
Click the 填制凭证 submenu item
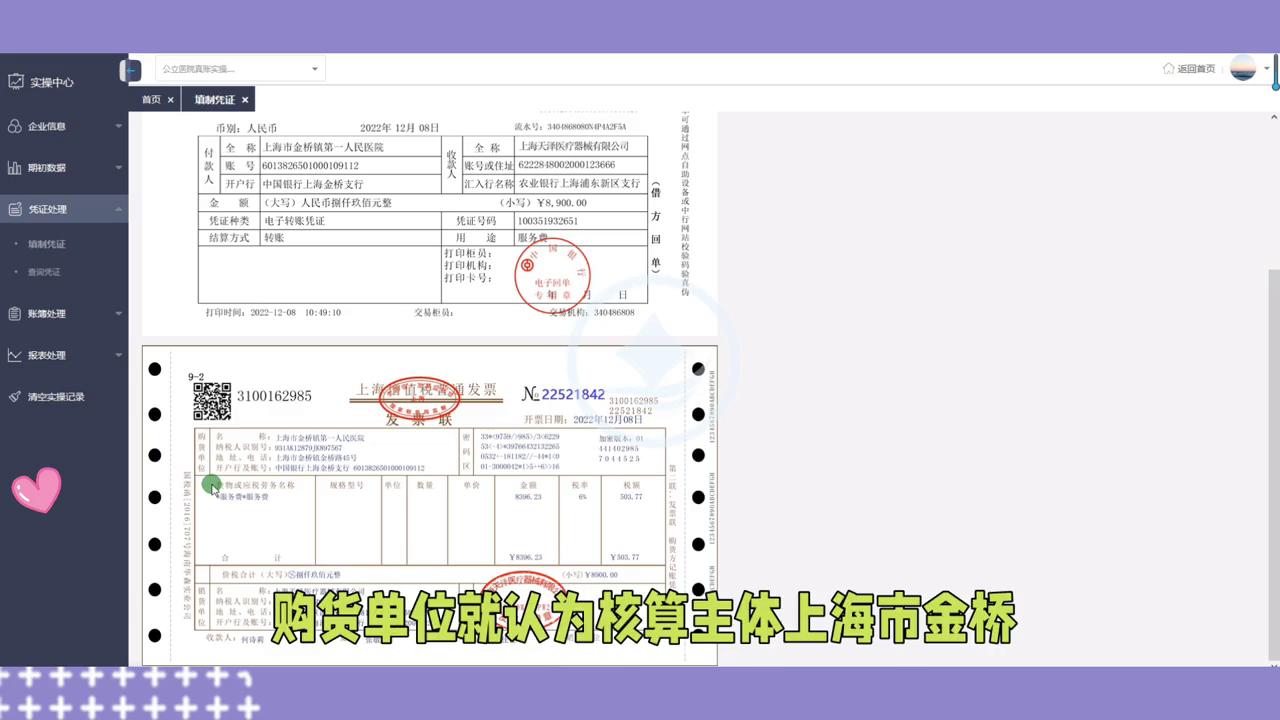pyautogui.click(x=48, y=243)
